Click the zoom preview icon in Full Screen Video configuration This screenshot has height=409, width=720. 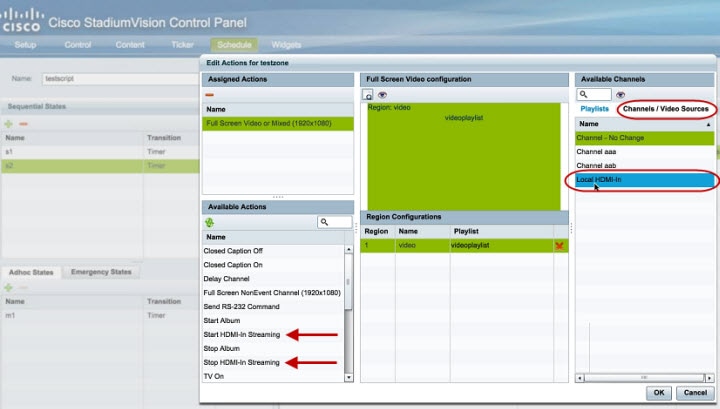(367, 95)
